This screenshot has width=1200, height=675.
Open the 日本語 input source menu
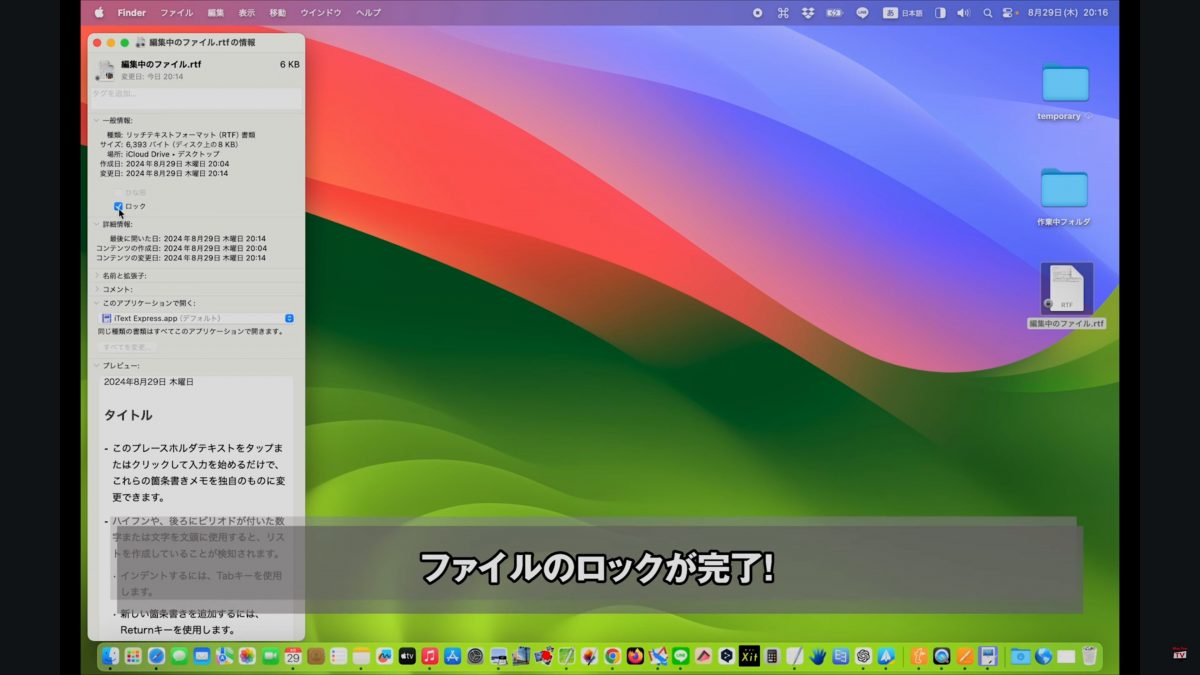click(x=903, y=13)
